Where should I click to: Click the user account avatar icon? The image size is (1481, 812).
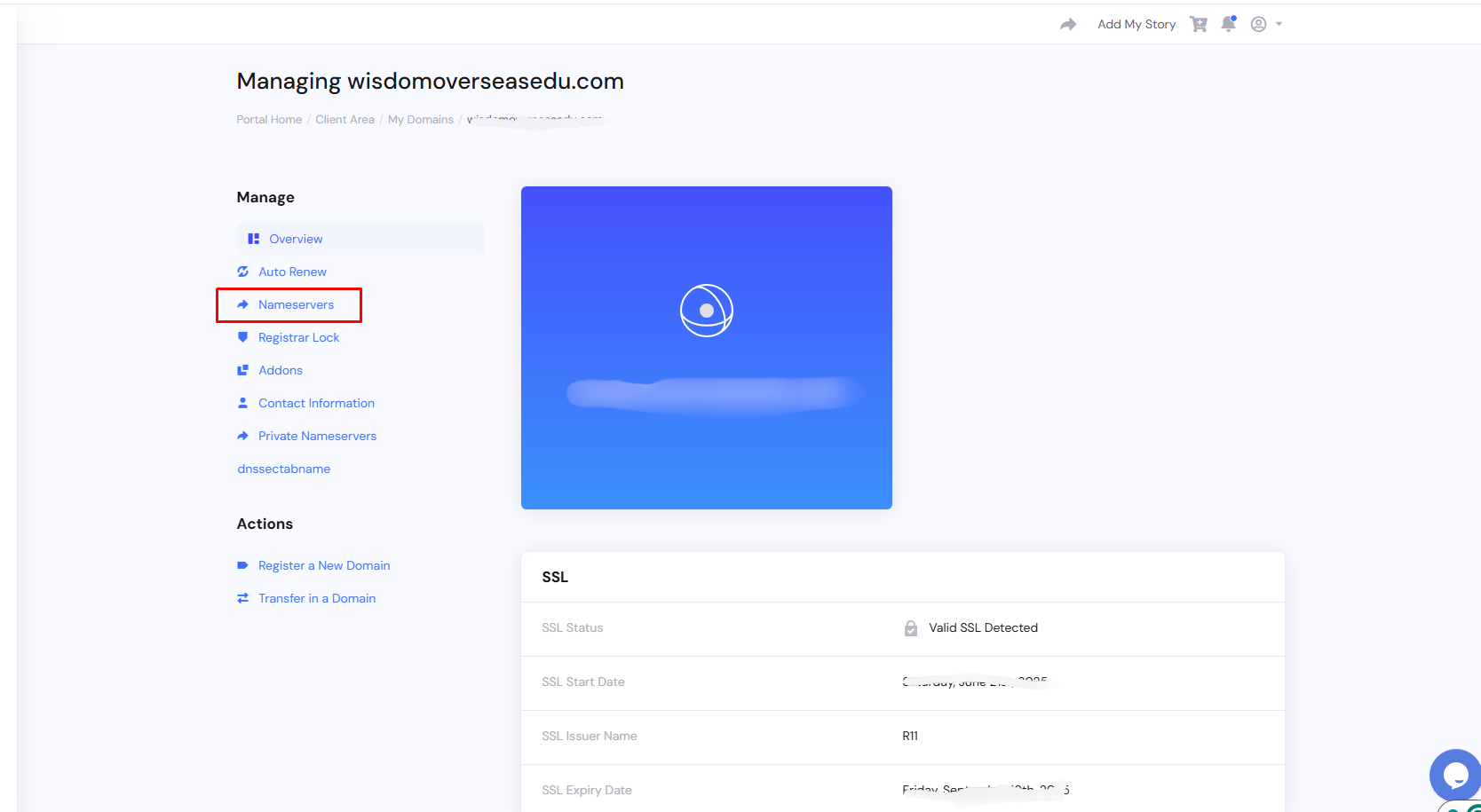pyautogui.click(x=1258, y=25)
